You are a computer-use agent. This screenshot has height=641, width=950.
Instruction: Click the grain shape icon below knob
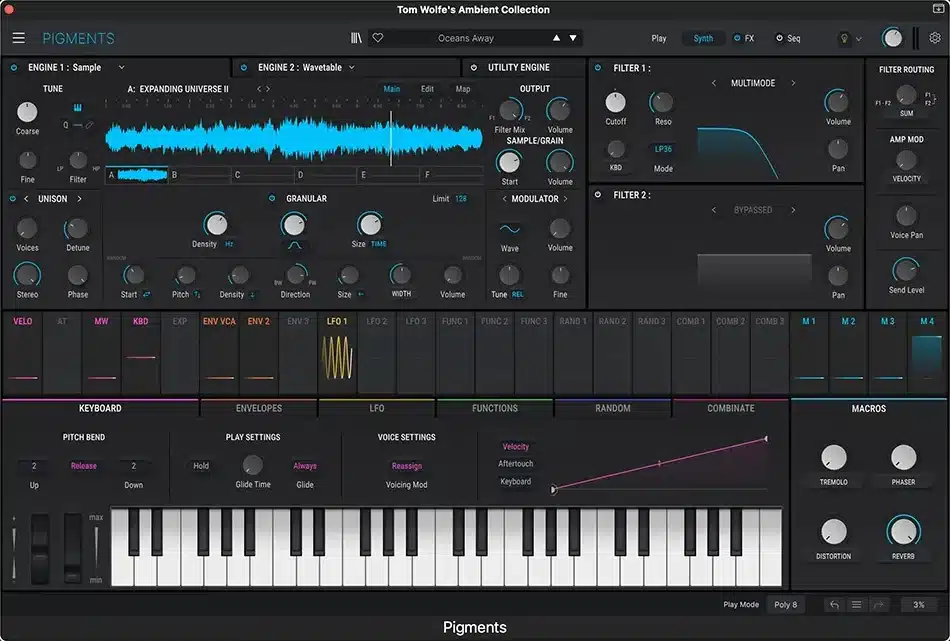coord(294,245)
